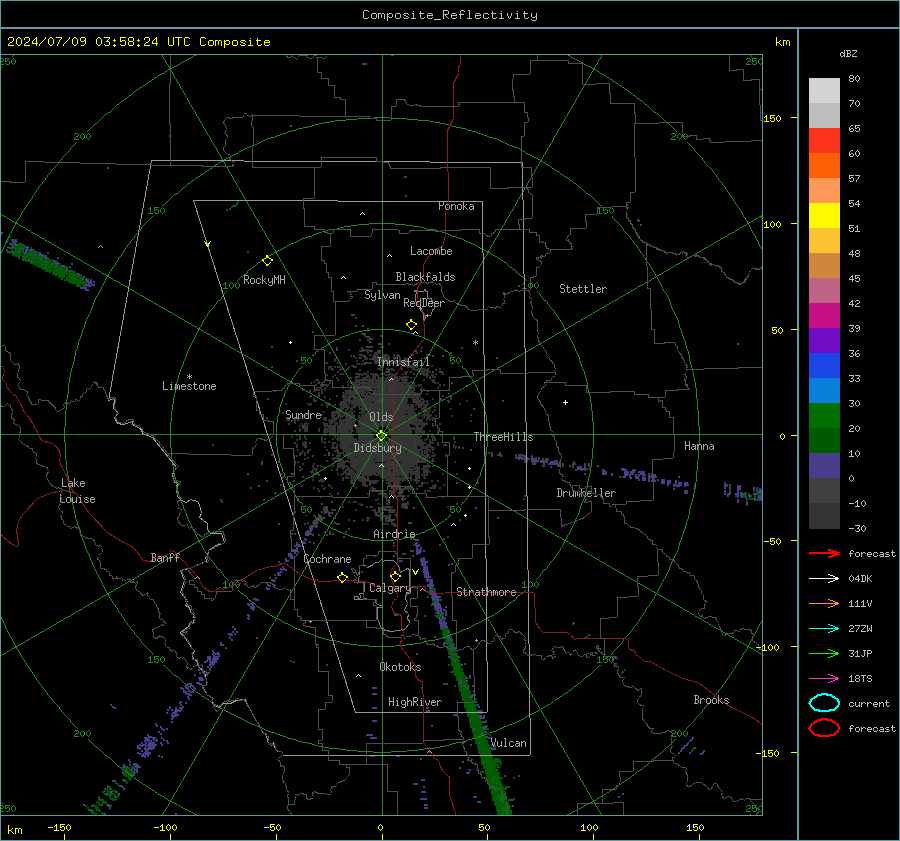
Task: Click the Vulcan city label
Action: 509,743
